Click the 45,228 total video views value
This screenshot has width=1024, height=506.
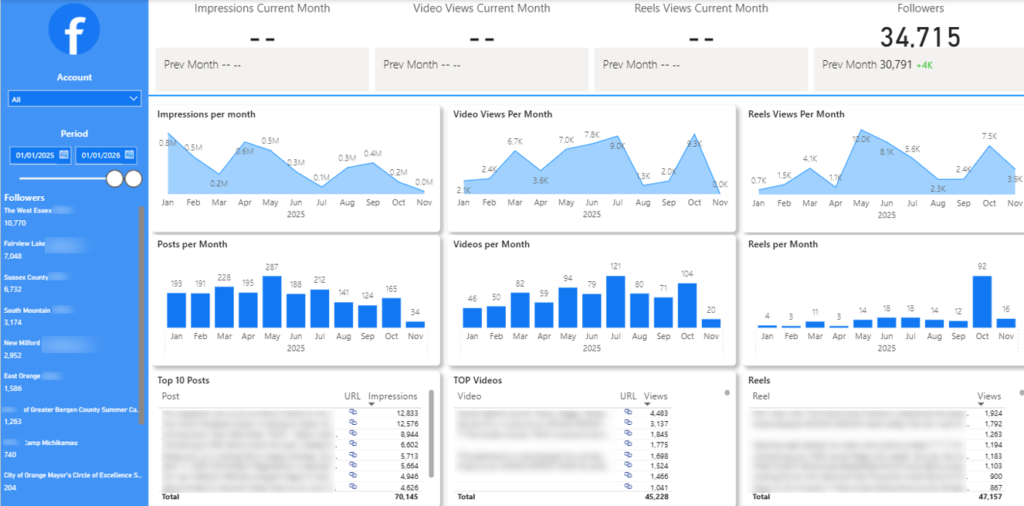[658, 497]
